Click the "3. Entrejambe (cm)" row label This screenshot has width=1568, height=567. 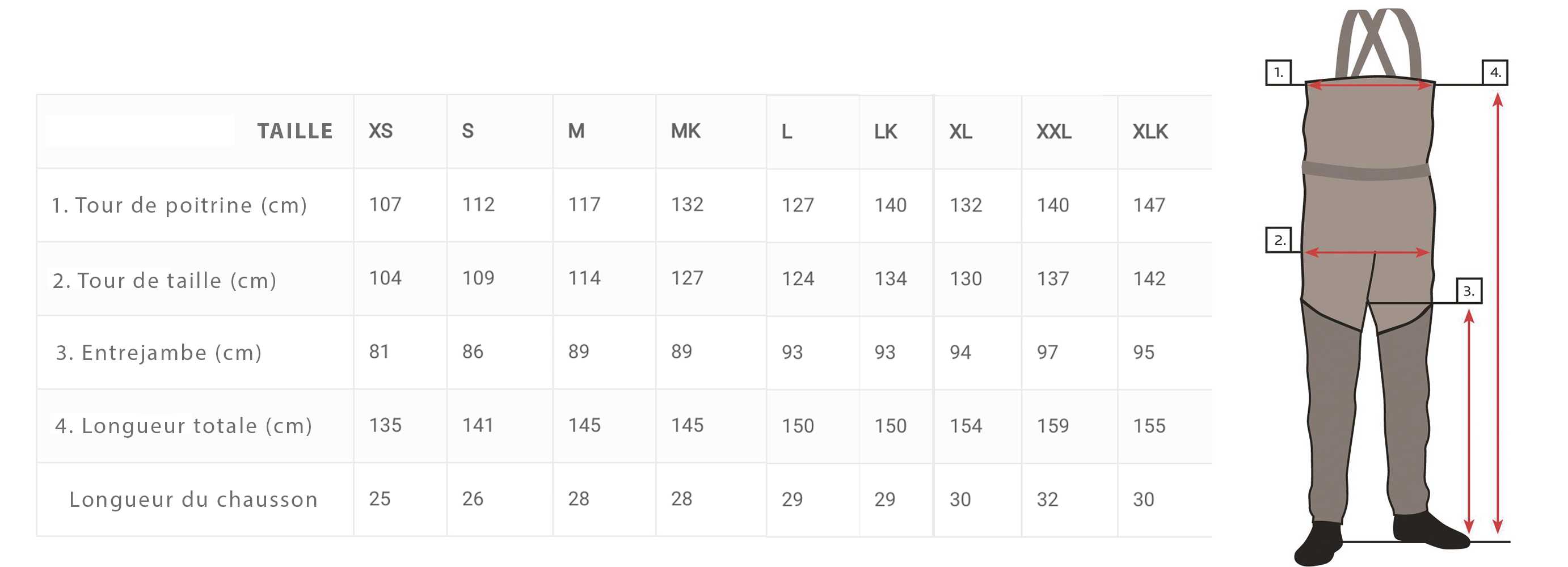coord(159,352)
